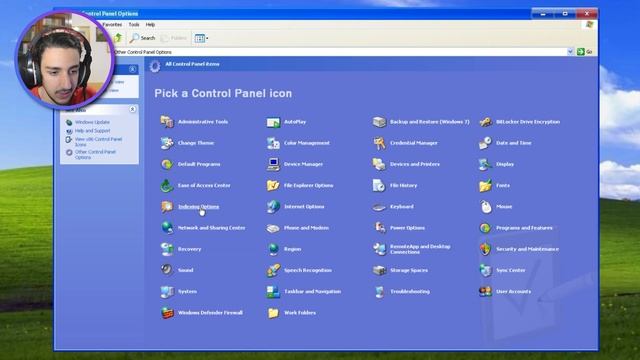Open the Mouse icon
The width and height of the screenshot is (640, 360).
(485, 207)
